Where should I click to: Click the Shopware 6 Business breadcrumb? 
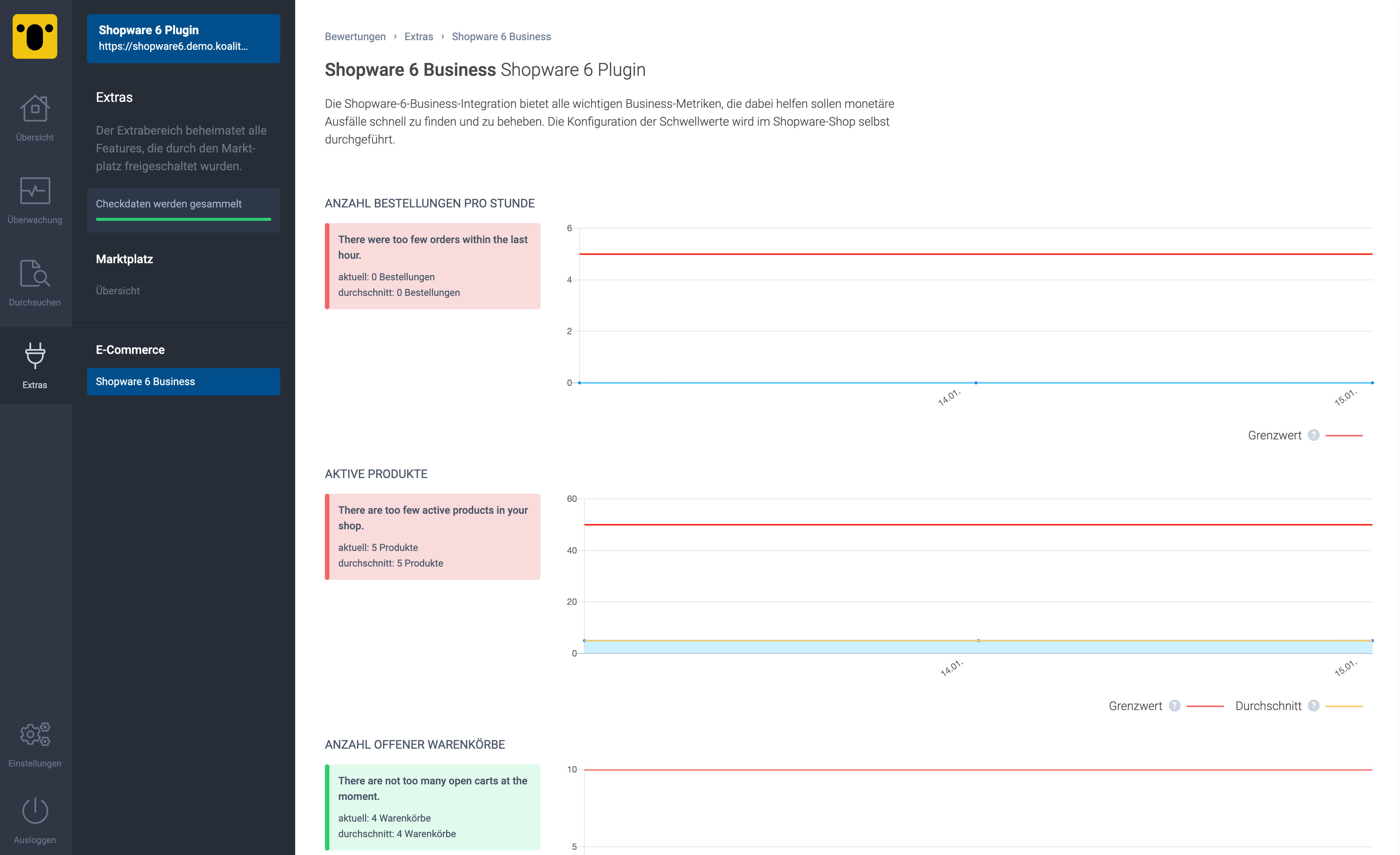pos(501,36)
